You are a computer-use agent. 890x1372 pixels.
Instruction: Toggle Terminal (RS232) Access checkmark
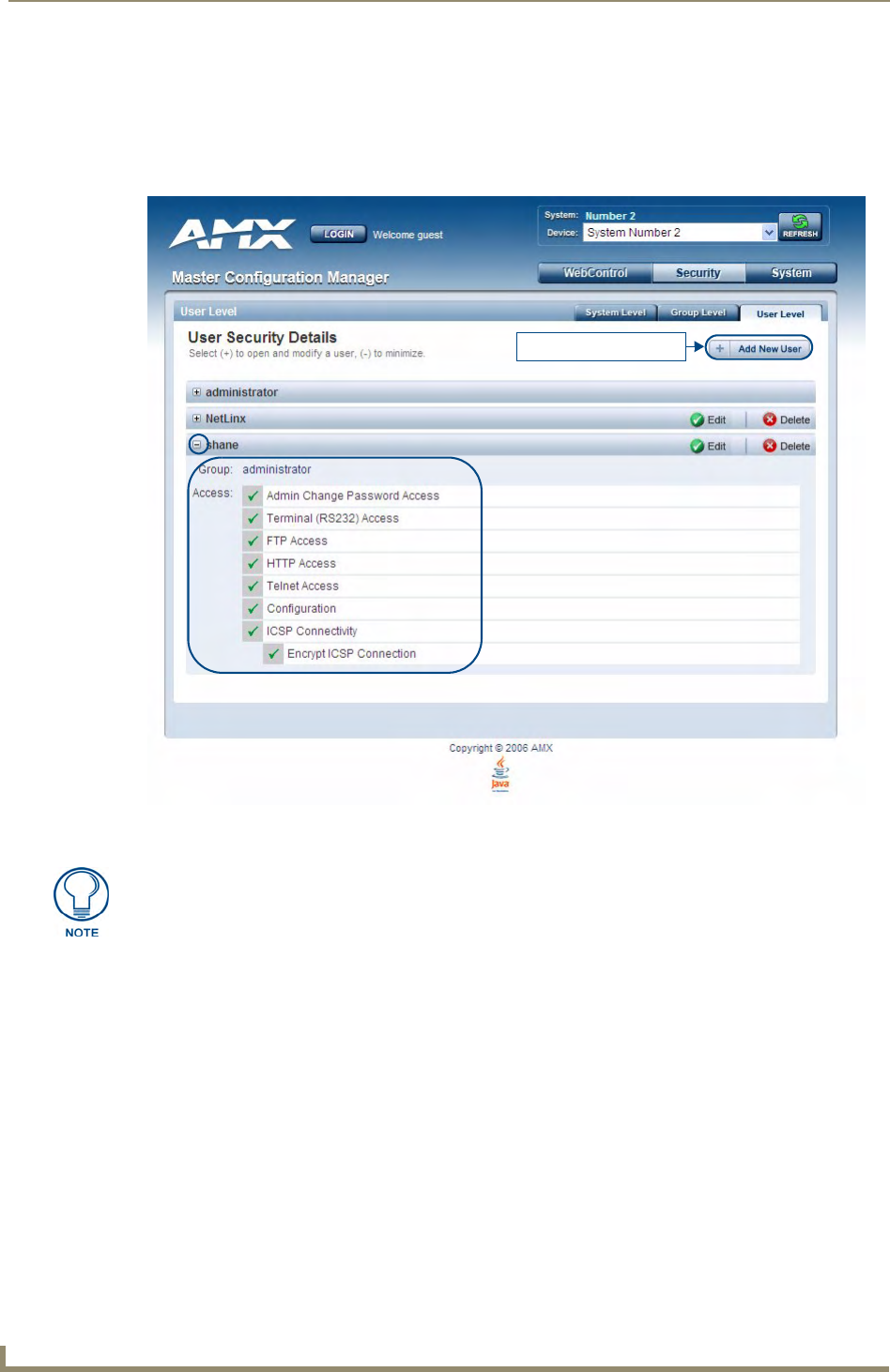point(253,518)
